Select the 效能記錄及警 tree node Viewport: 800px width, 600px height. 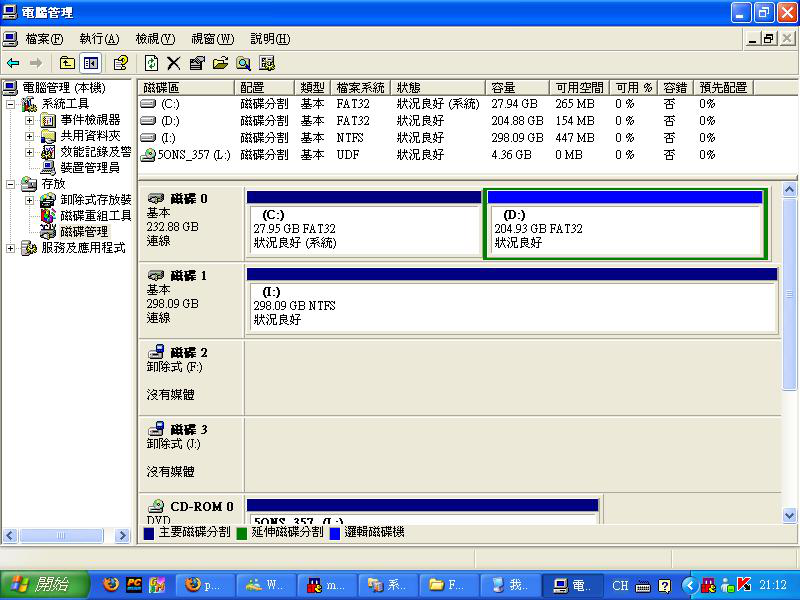(x=95, y=152)
